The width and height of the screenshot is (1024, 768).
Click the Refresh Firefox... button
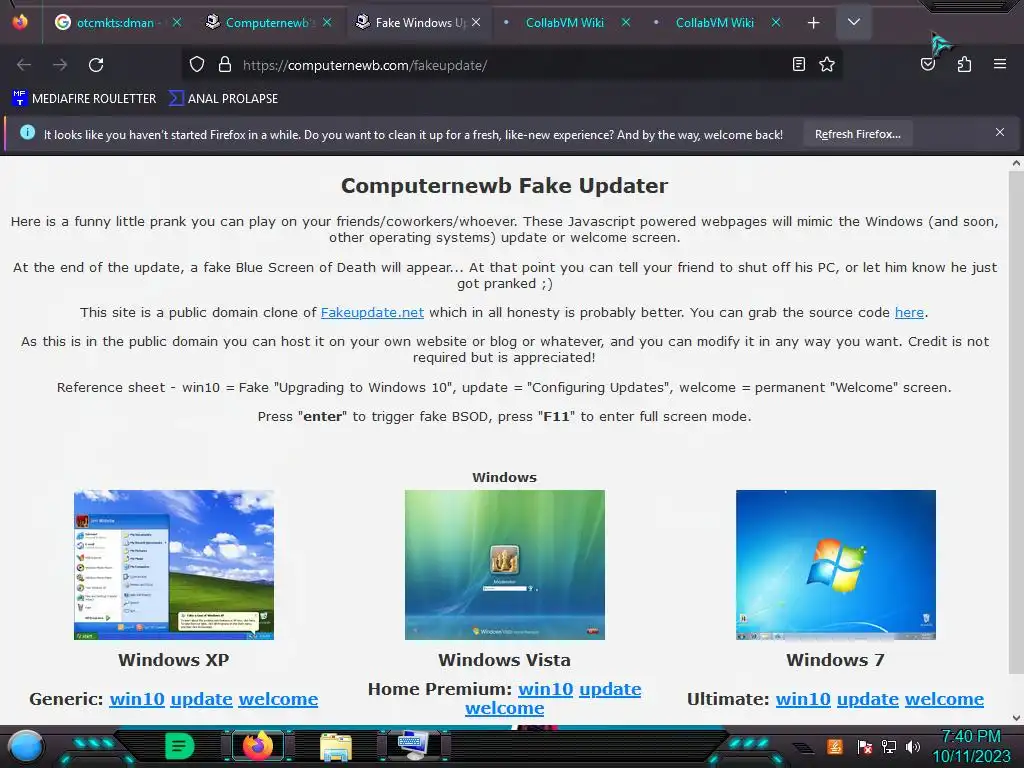click(857, 134)
